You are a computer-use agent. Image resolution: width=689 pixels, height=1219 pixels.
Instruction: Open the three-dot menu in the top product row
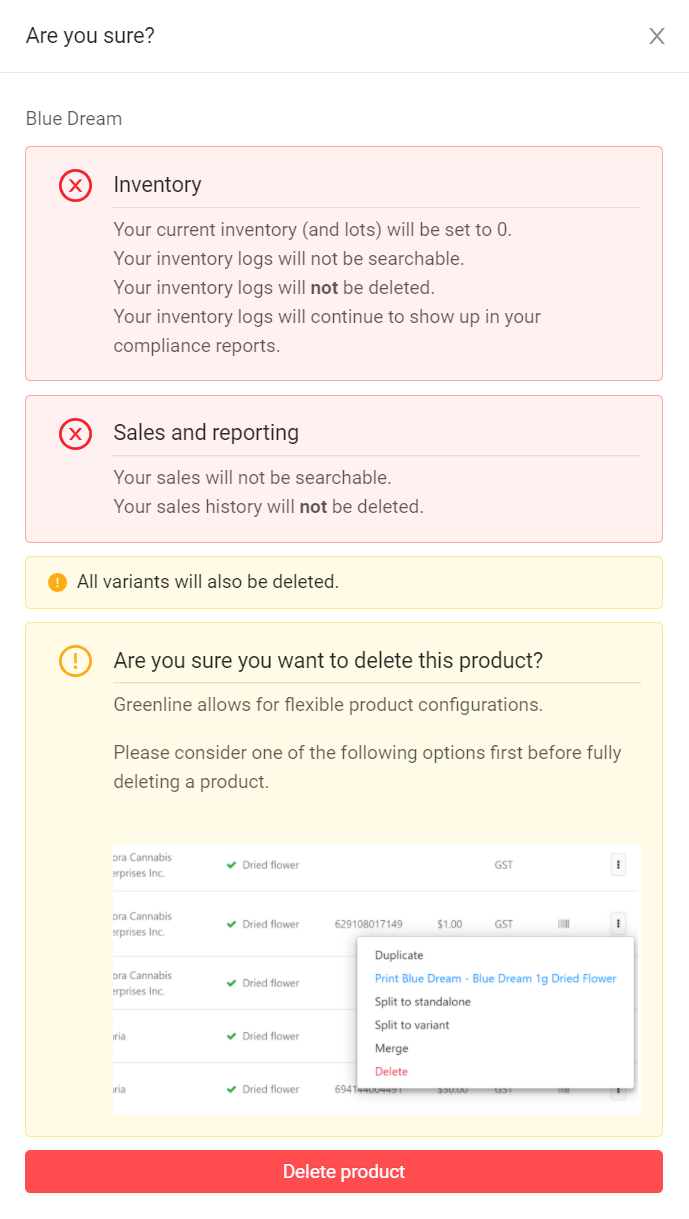point(618,865)
